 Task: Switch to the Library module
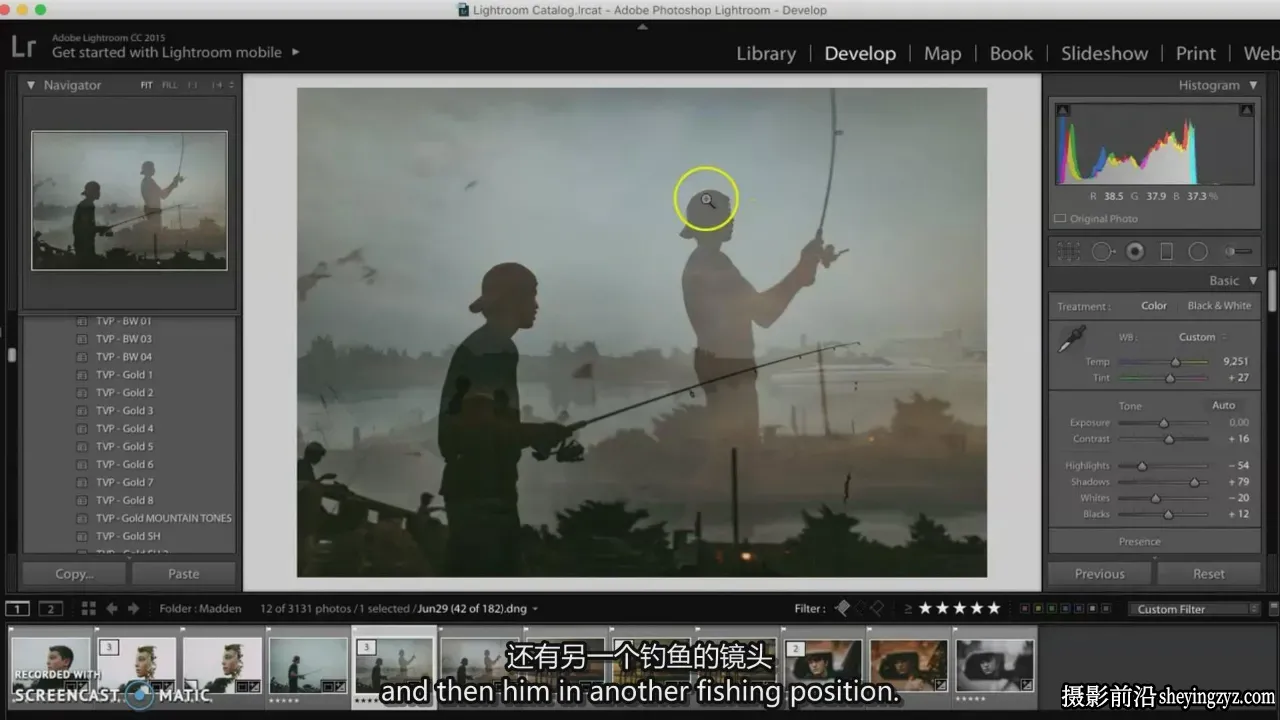(766, 54)
